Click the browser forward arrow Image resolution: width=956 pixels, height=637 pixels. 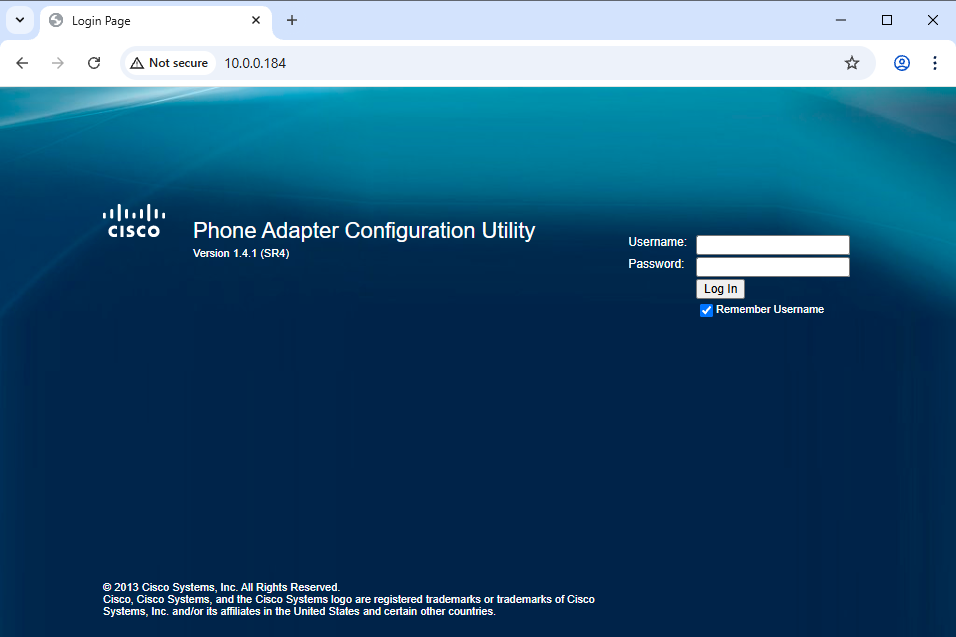pyautogui.click(x=58, y=63)
